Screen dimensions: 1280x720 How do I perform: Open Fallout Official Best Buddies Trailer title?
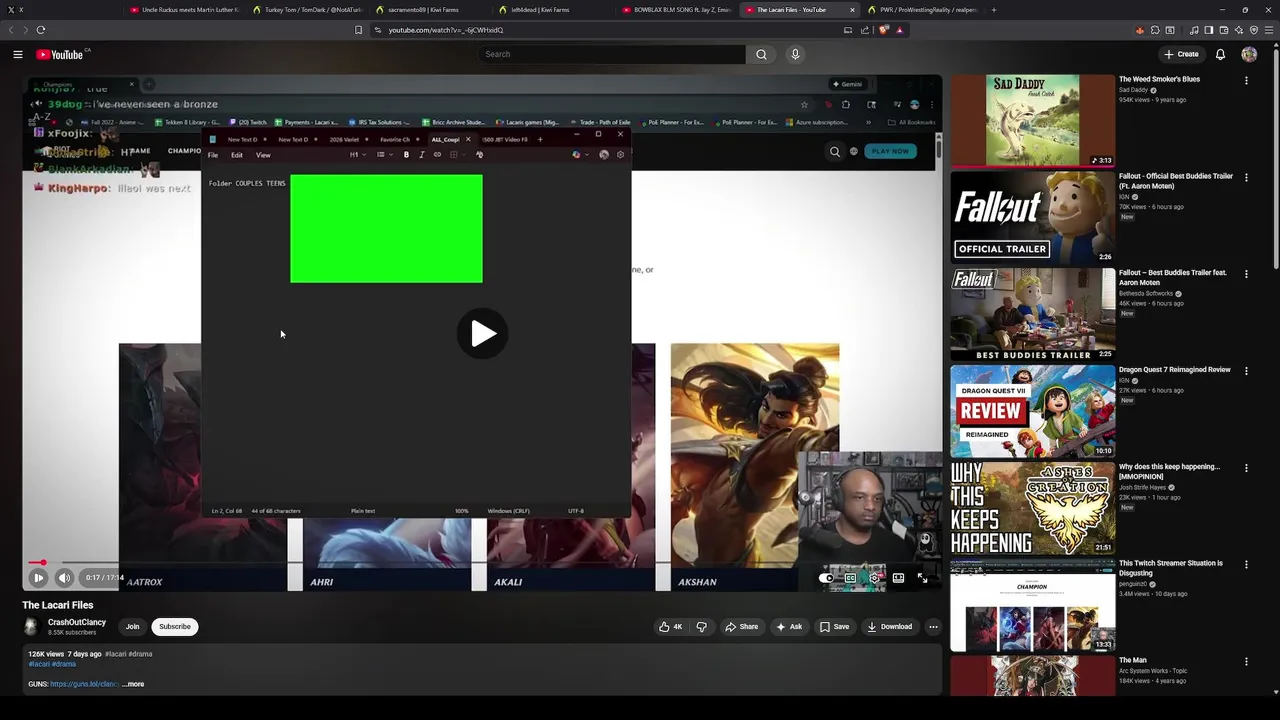(x=1176, y=181)
